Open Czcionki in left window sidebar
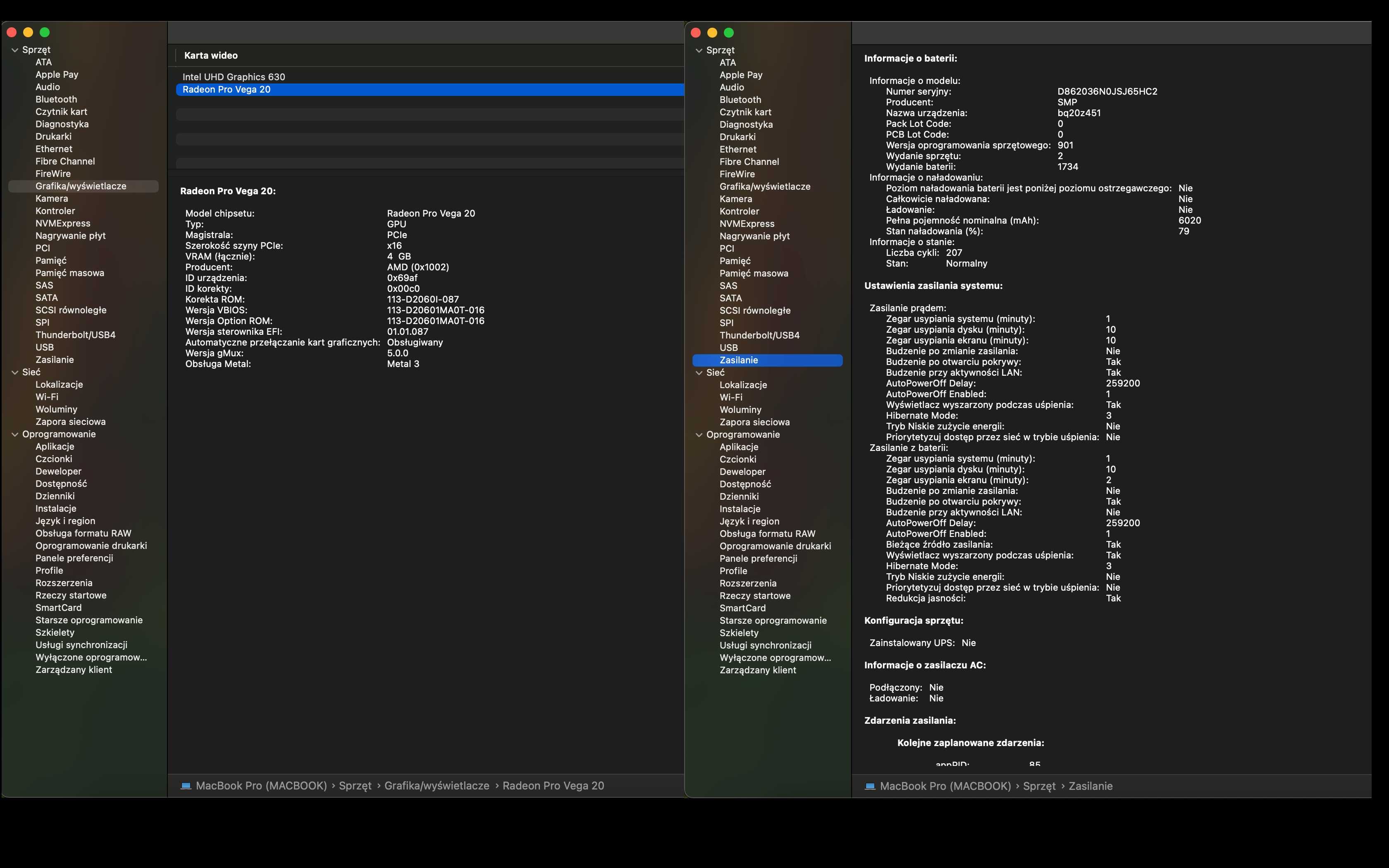 tap(53, 459)
